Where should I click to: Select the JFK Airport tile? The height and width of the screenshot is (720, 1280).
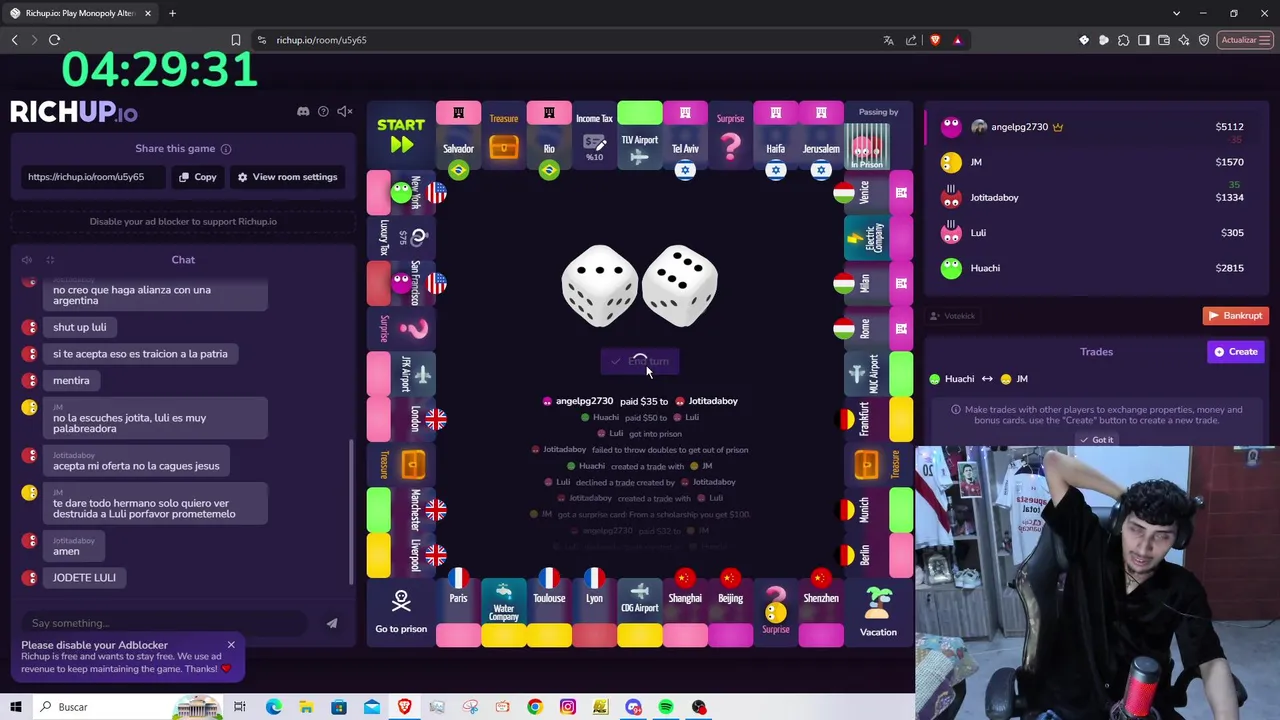tap(401, 374)
